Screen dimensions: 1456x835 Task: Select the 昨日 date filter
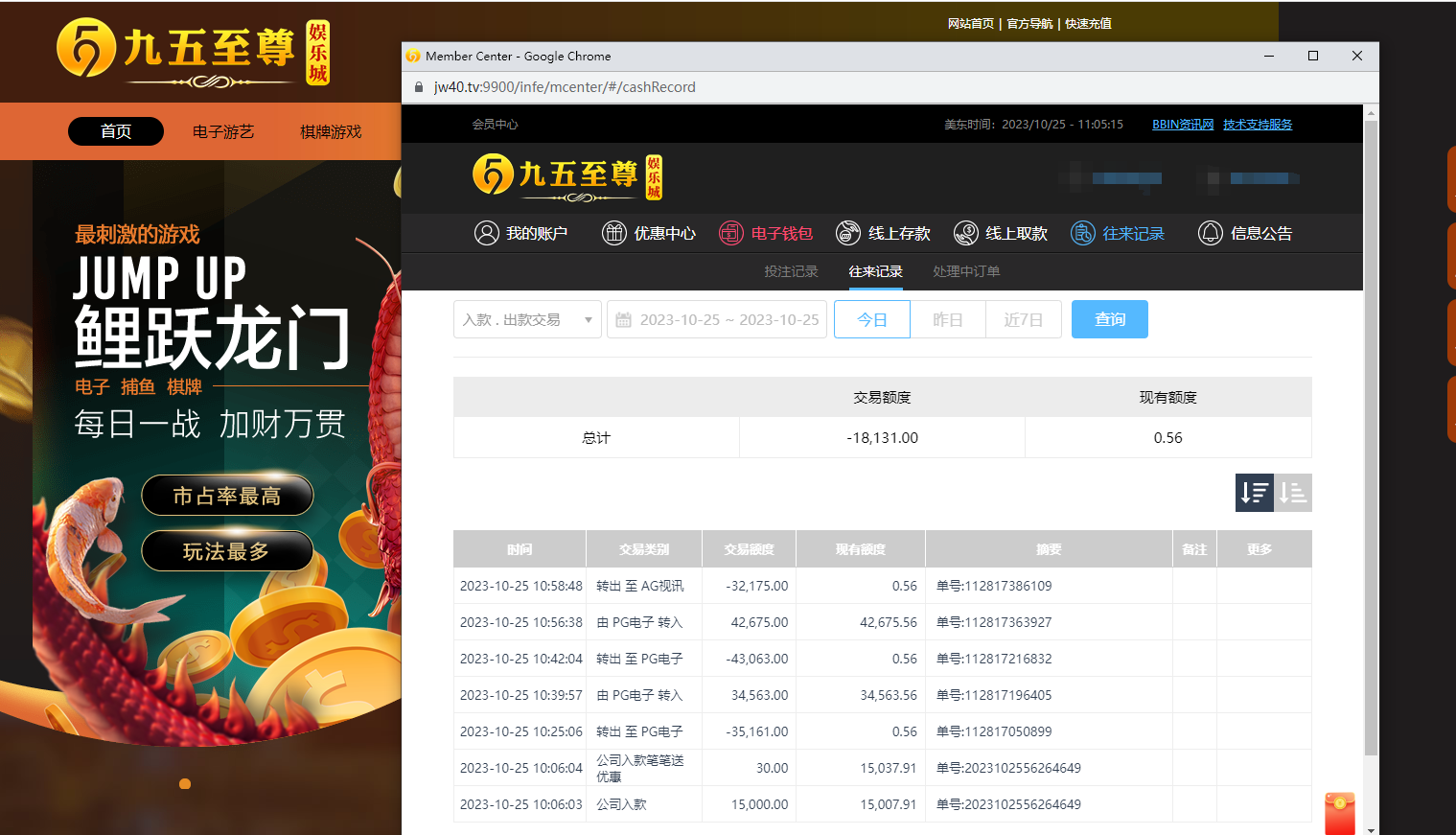point(948,319)
